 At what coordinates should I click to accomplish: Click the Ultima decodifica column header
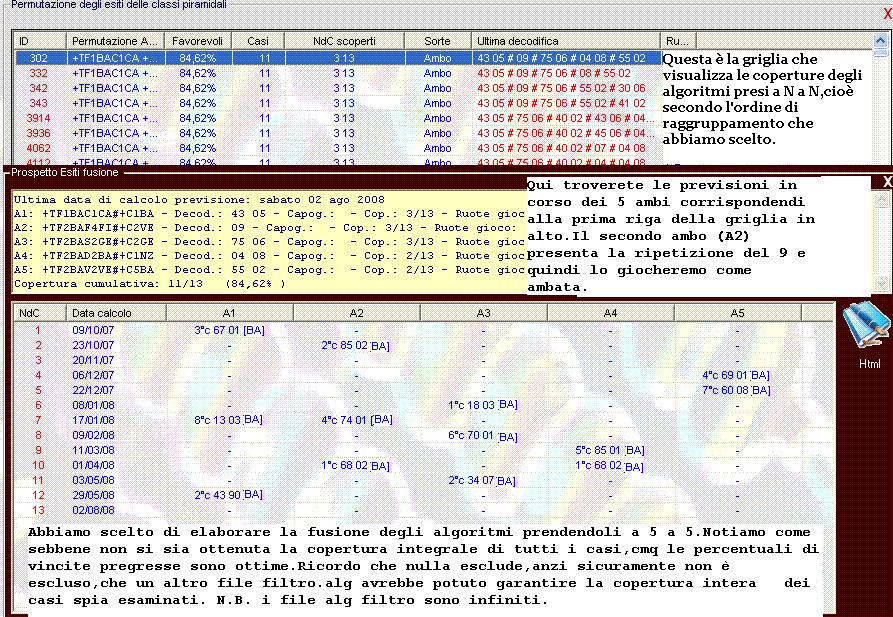click(x=566, y=41)
